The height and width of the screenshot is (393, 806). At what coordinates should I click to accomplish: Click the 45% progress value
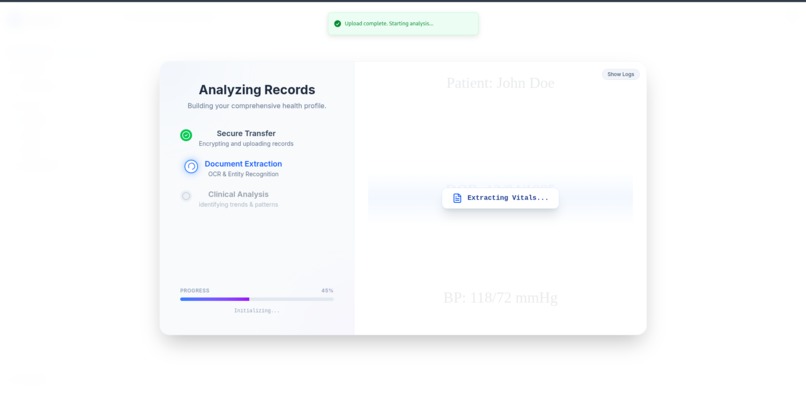(x=327, y=290)
